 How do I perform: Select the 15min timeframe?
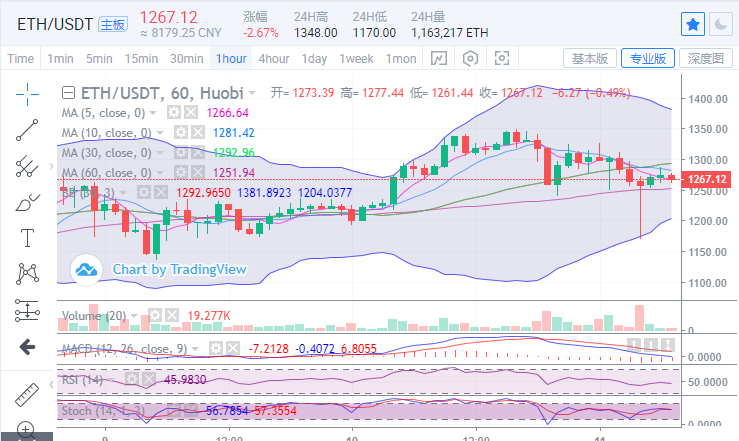140,58
